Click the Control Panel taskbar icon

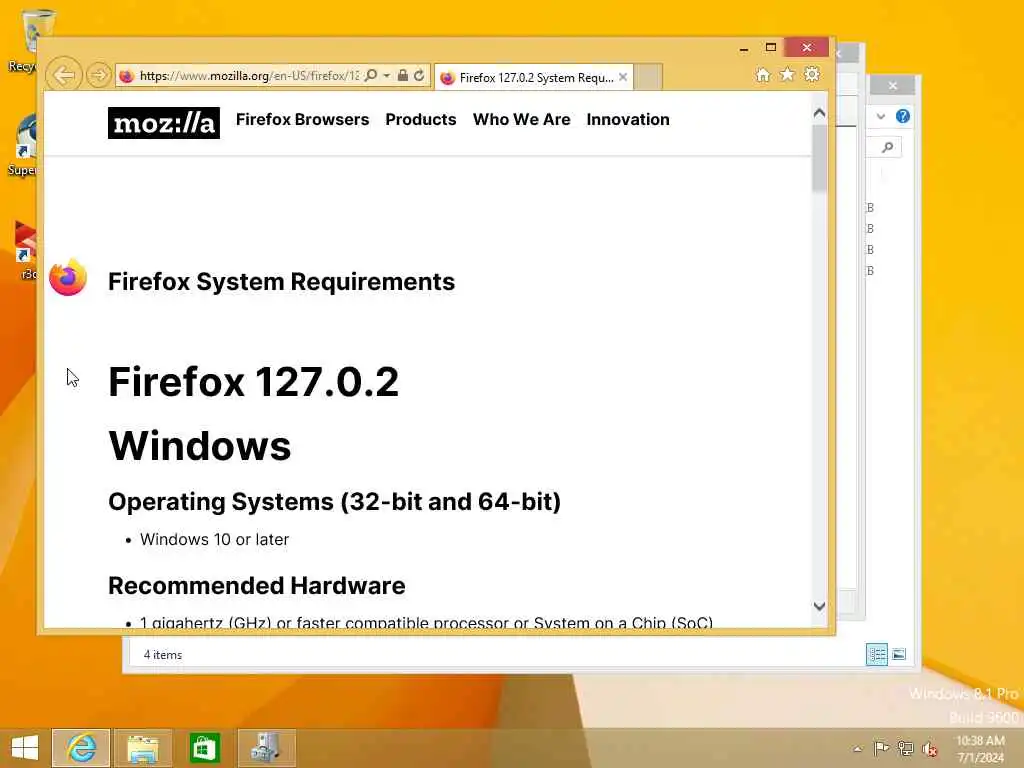tap(266, 748)
